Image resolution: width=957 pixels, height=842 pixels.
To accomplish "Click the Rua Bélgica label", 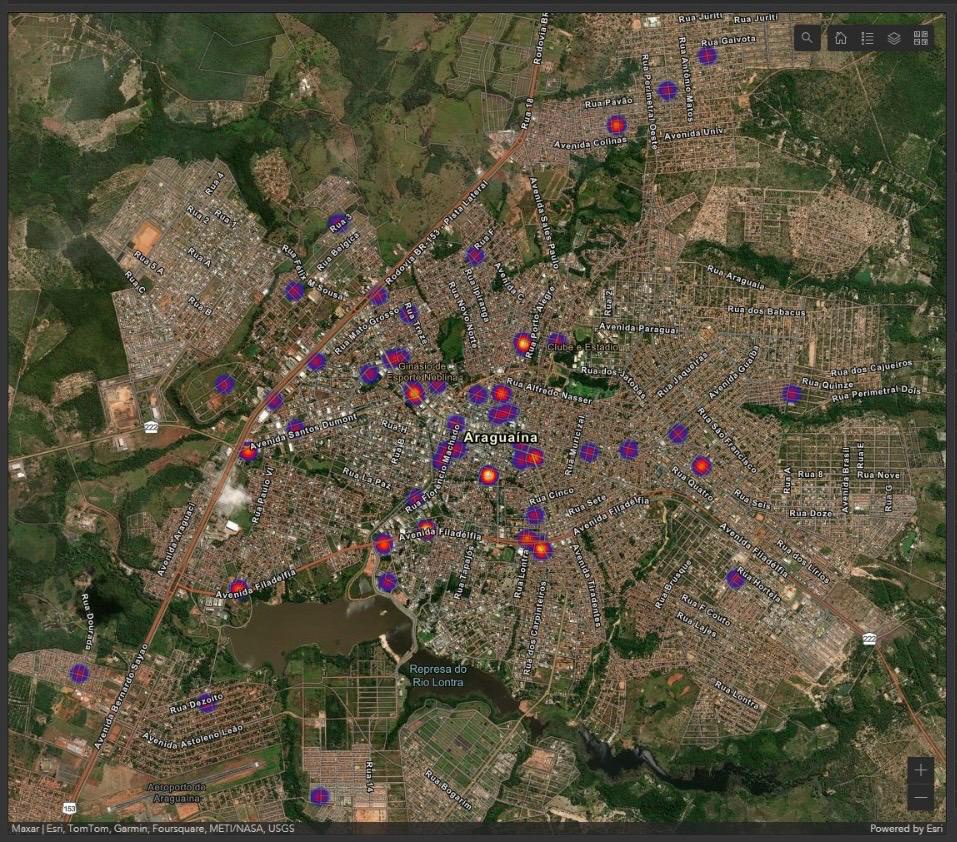I will point(338,251).
